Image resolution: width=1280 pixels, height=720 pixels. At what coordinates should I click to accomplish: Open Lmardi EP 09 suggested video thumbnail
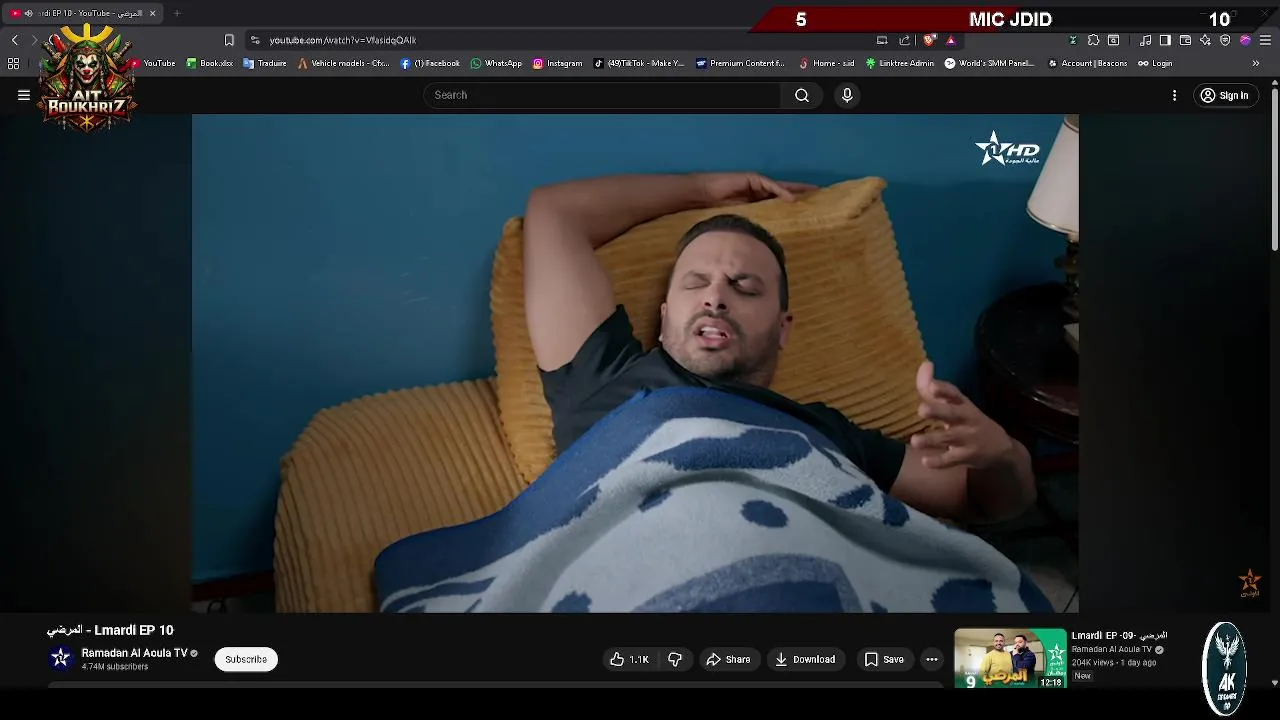1010,658
